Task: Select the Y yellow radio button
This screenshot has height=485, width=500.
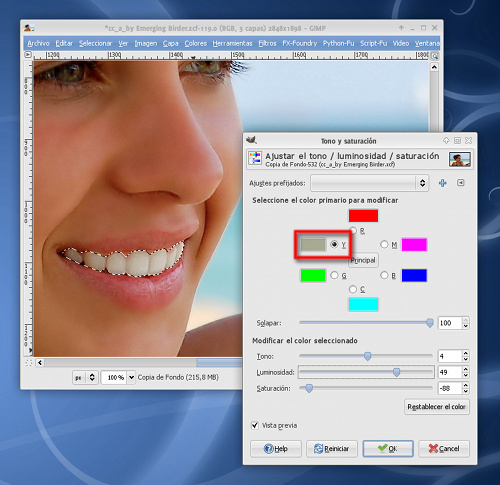Action: tap(334, 244)
